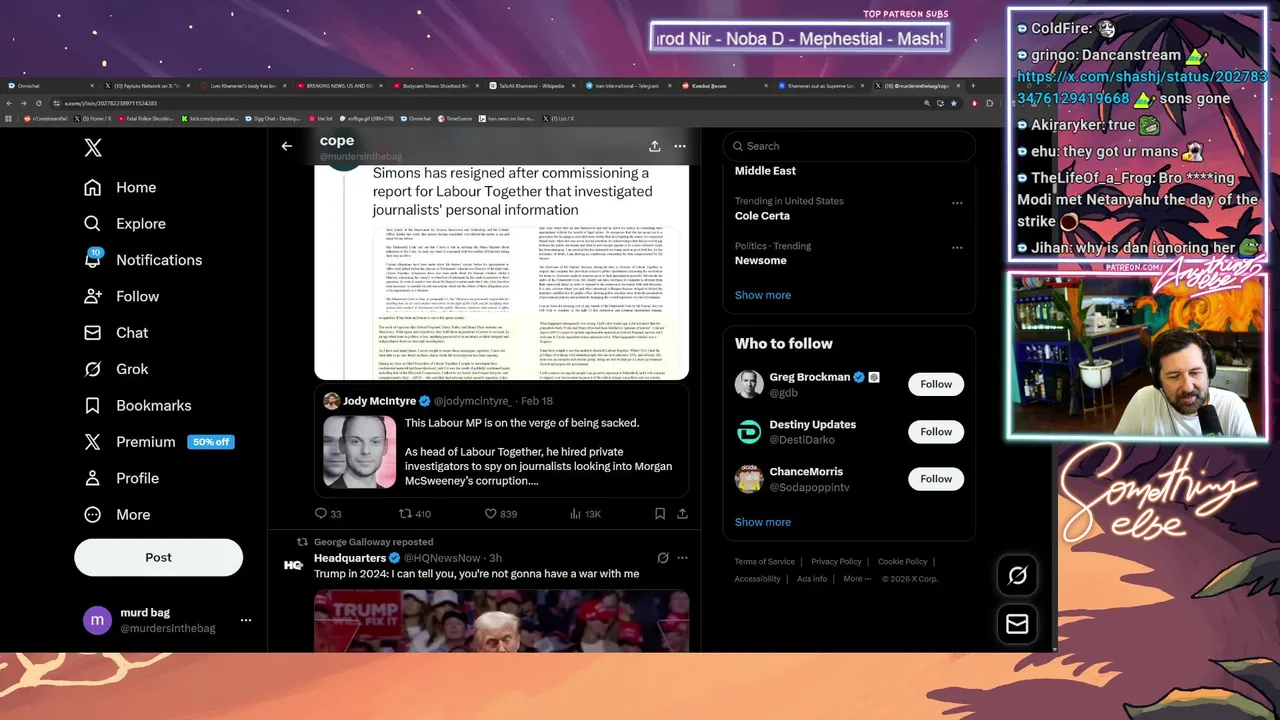Open the Cookie Policy link
1280x720 pixels.
pyautogui.click(x=903, y=562)
